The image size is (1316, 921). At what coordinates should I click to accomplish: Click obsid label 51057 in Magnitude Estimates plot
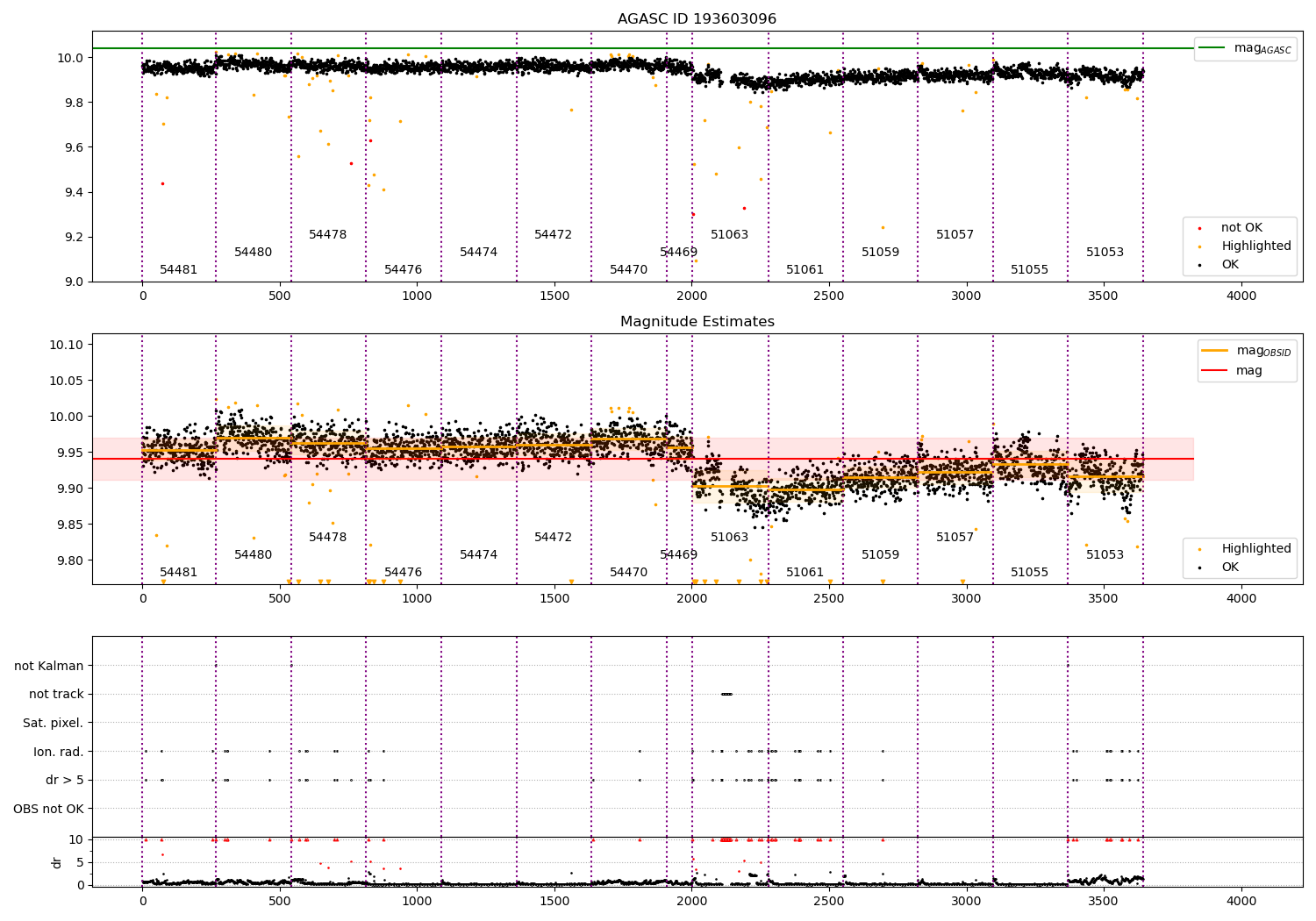(955, 538)
